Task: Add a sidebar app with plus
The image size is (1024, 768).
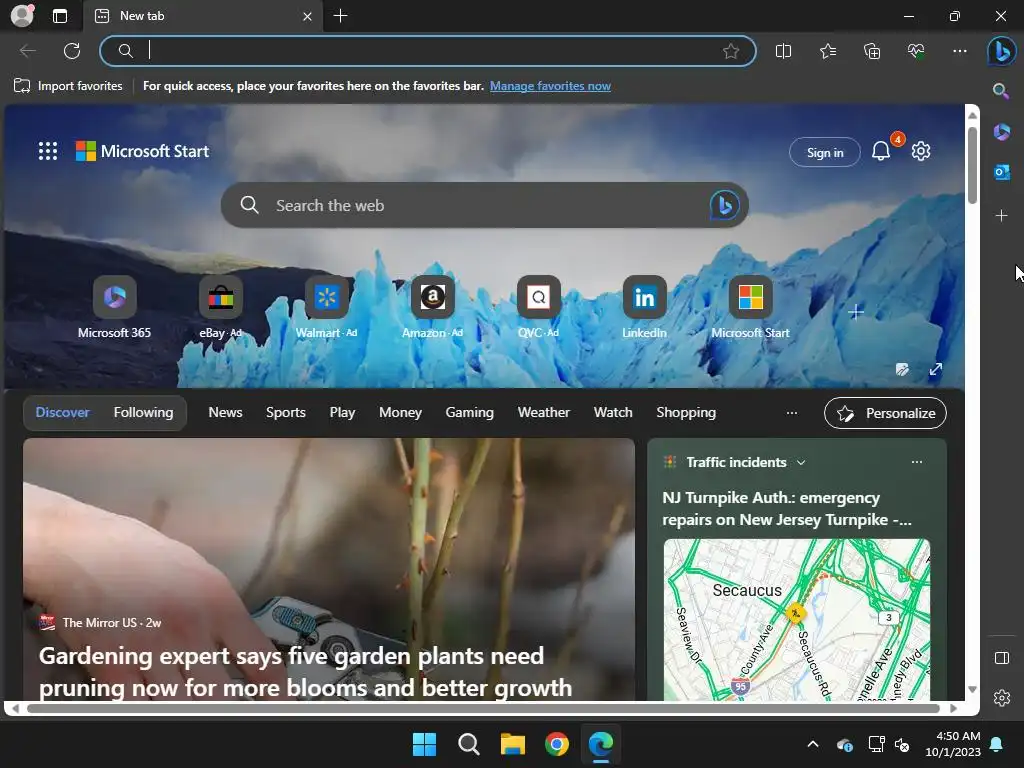Action: click(x=1001, y=216)
